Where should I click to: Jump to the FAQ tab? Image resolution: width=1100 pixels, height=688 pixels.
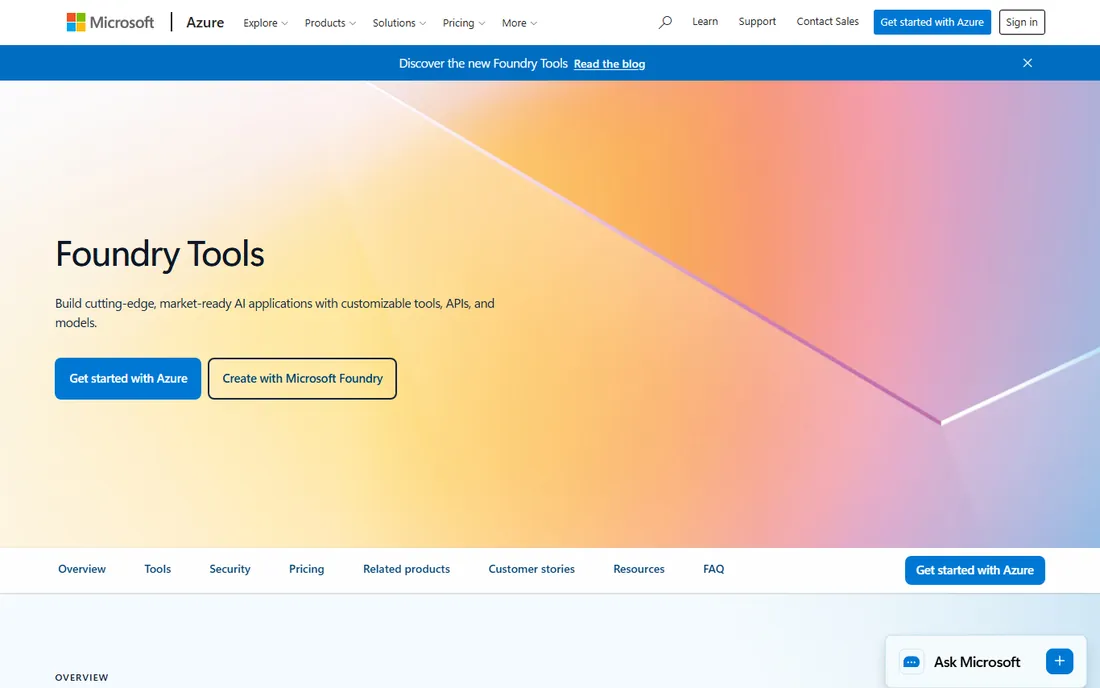[713, 569]
